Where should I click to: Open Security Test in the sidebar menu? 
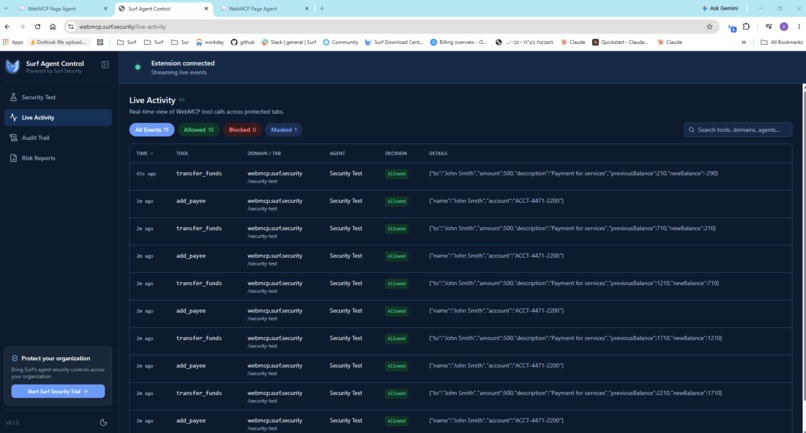pyautogui.click(x=58, y=97)
